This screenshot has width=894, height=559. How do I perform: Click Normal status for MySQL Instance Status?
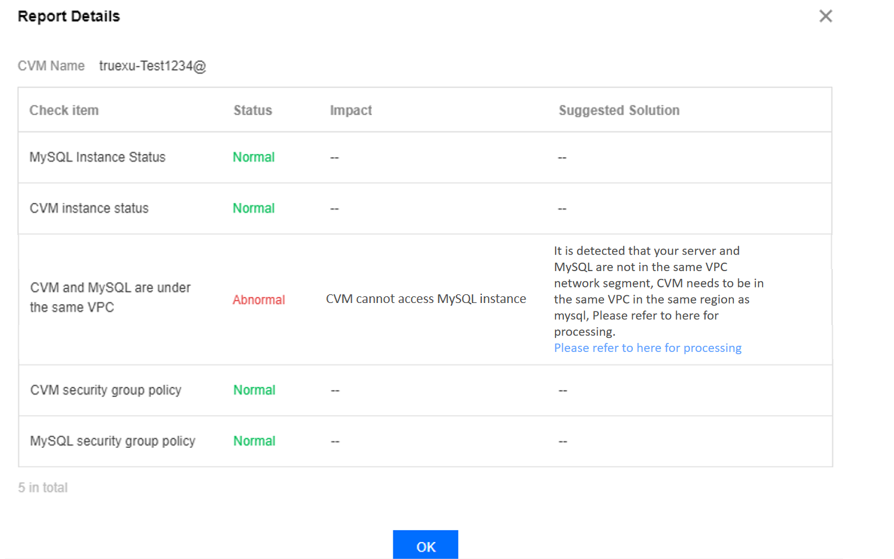254,157
